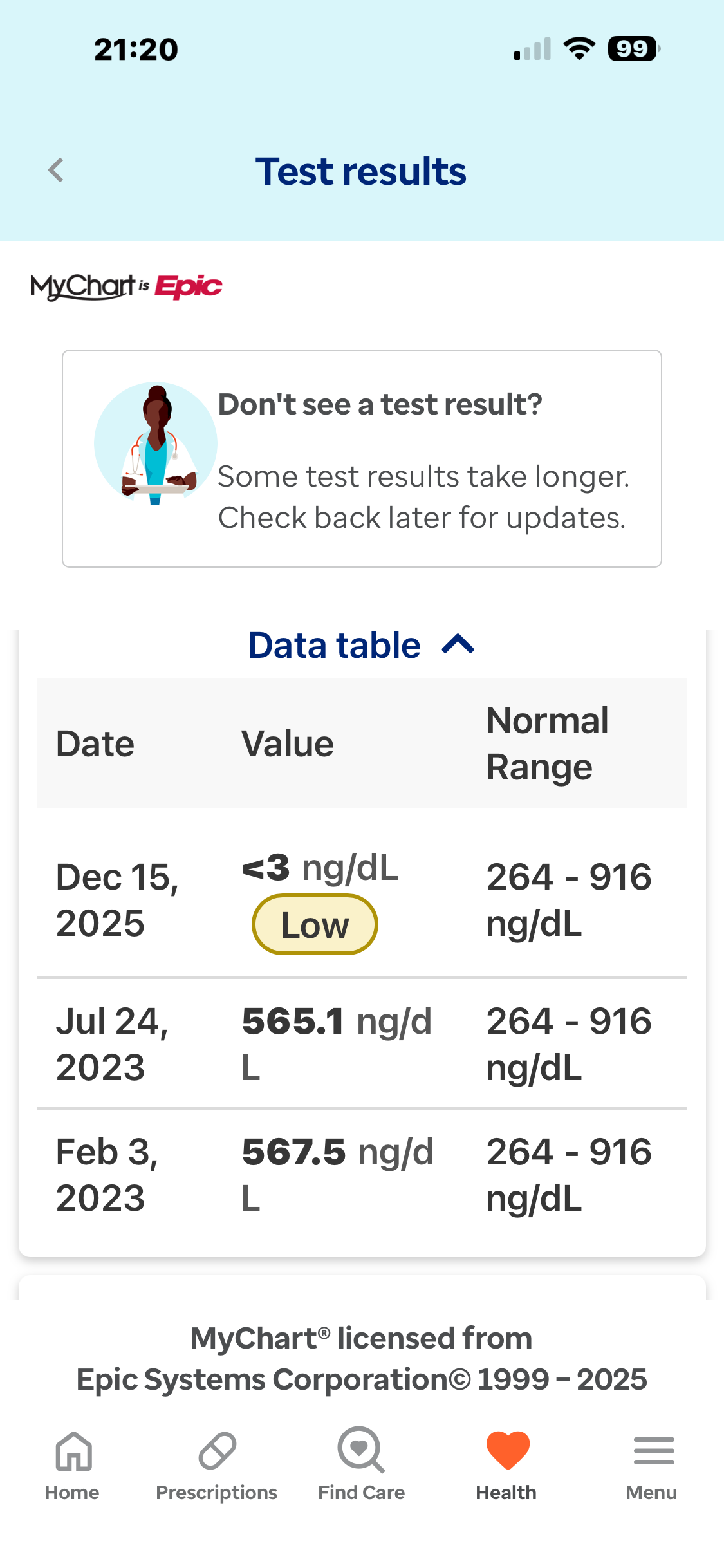Tap the Health heart icon
Screen dimensions: 724x1568
coord(507,1450)
